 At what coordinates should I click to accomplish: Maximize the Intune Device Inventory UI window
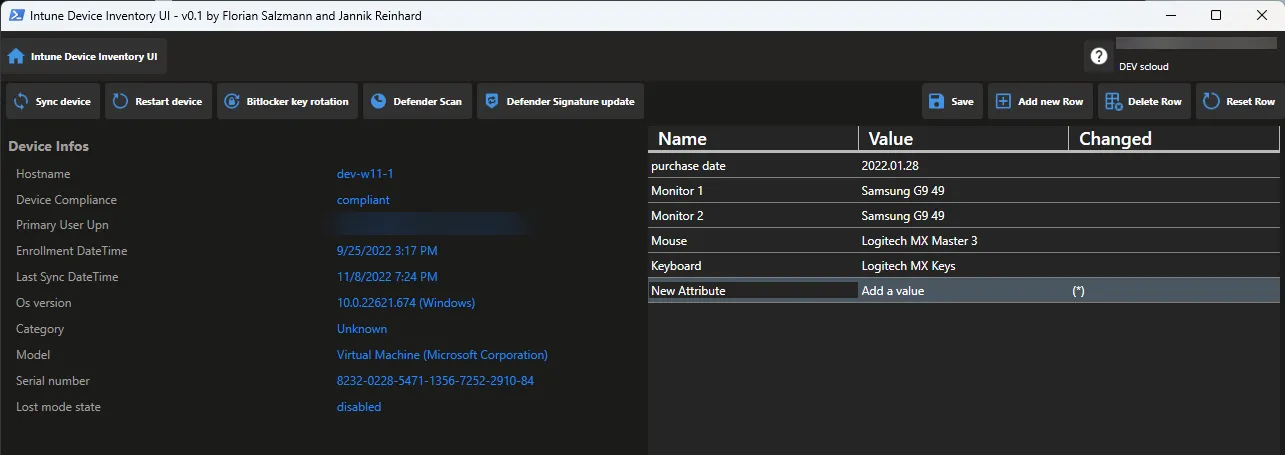pos(1216,15)
